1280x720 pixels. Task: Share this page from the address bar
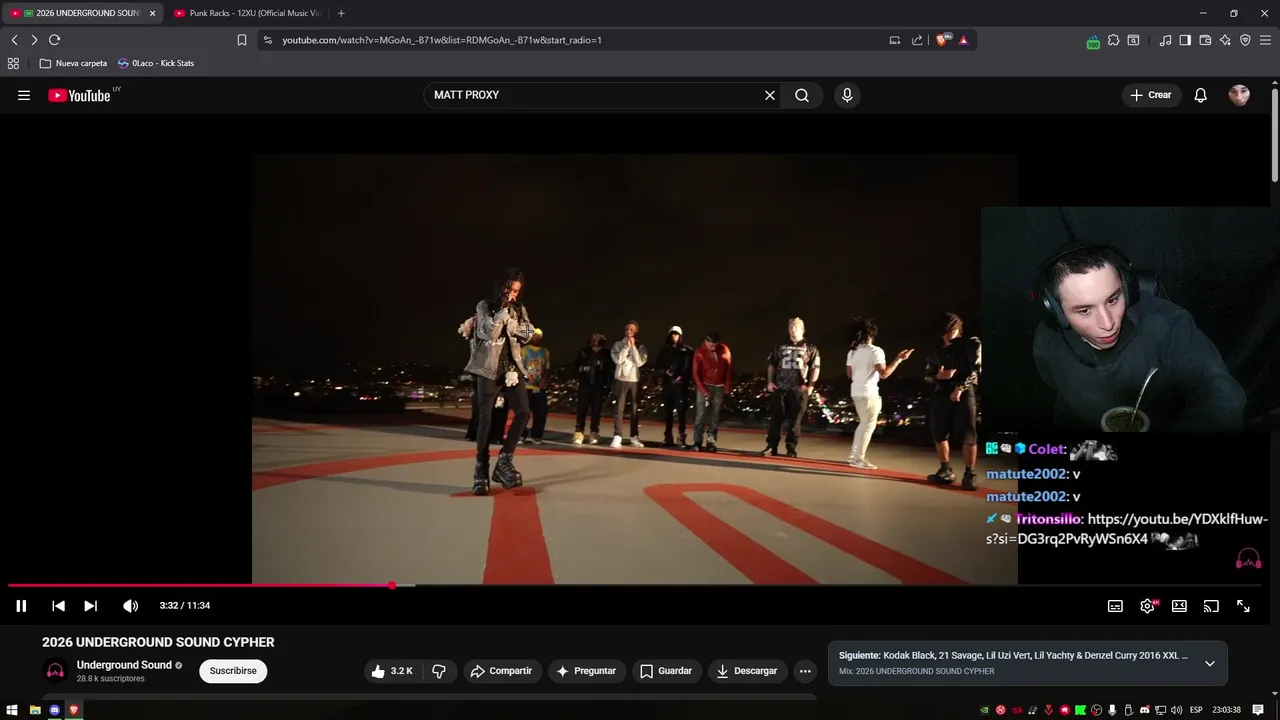(917, 40)
